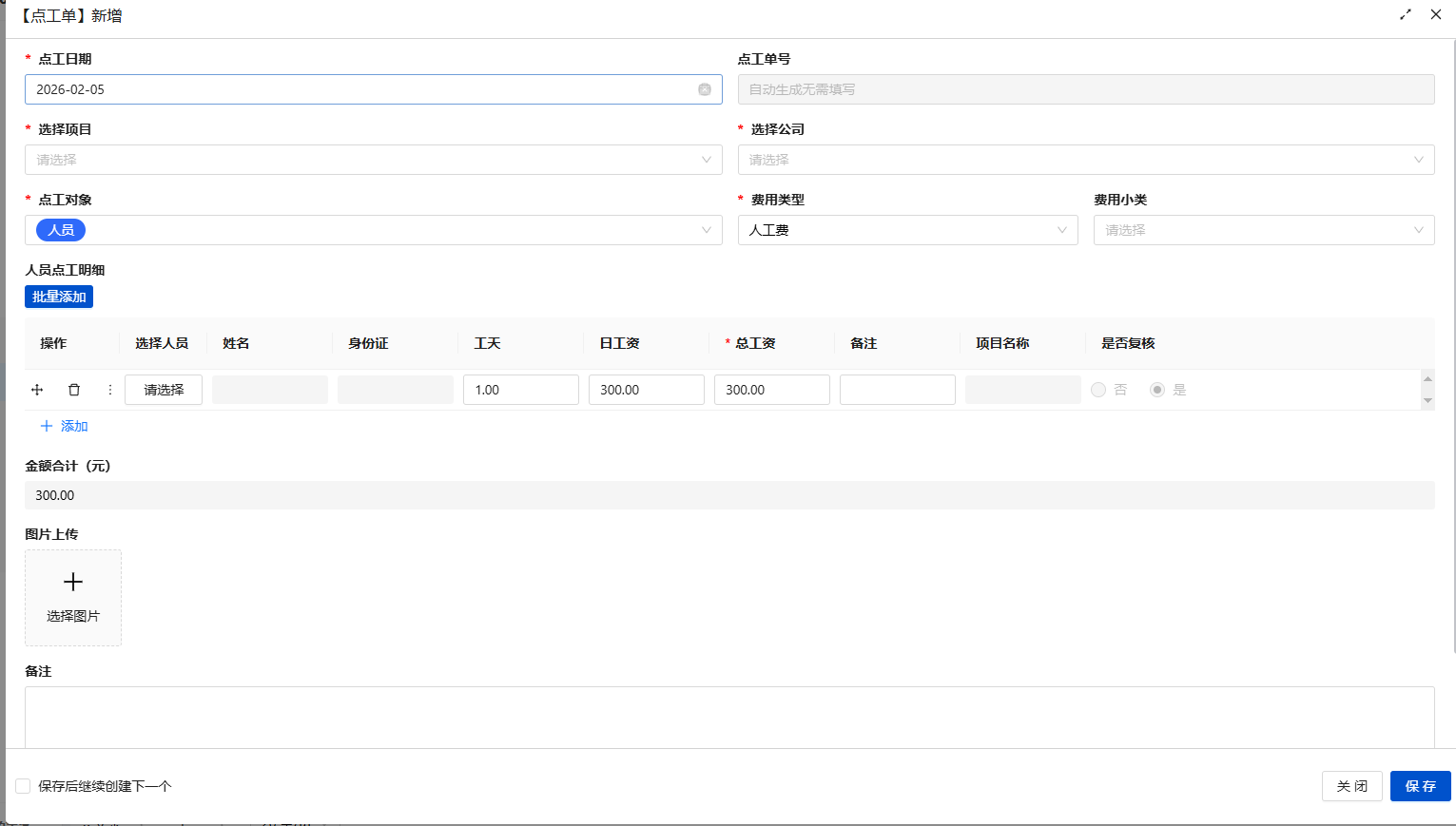Open the 费用类型 dropdown showing 人工费
The height and width of the screenshot is (826, 1456).
(x=907, y=230)
